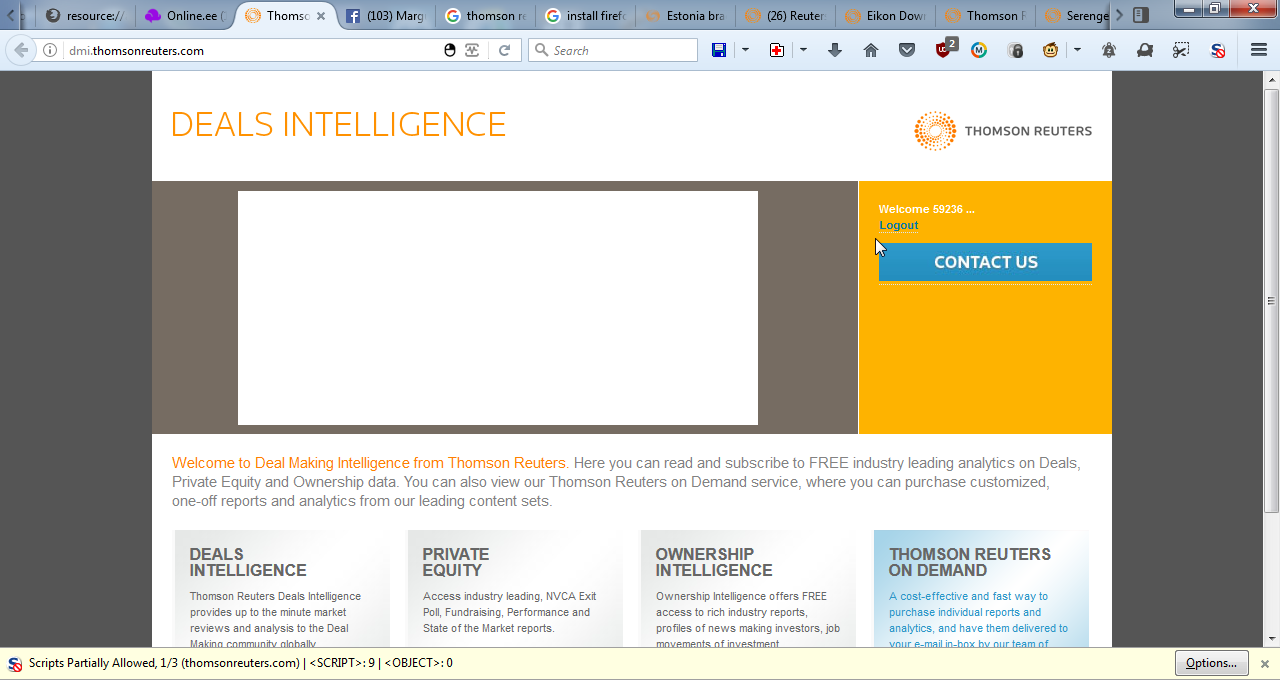The width and height of the screenshot is (1280, 680).
Task: Click the Thomson Reuters logo
Action: pyautogui.click(x=1003, y=131)
